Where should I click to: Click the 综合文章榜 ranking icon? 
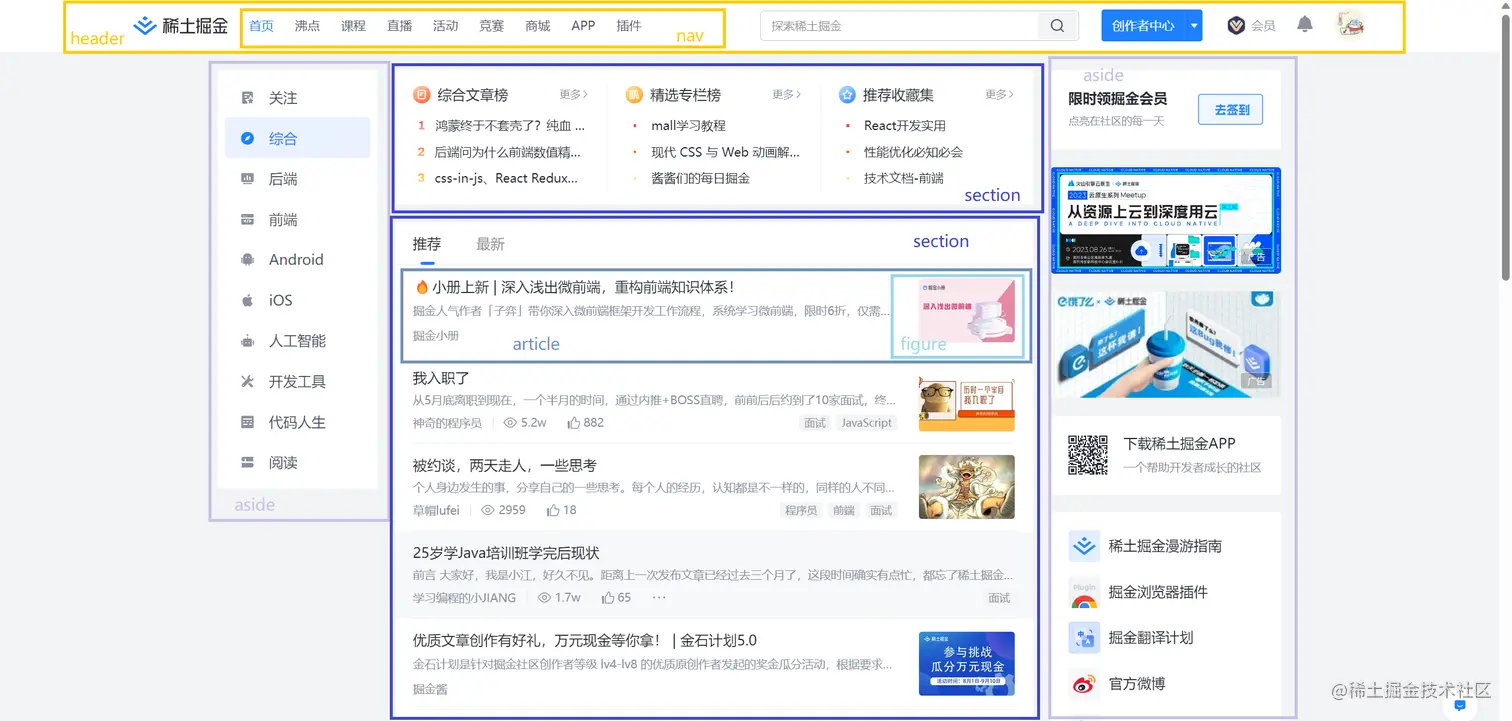(422, 95)
